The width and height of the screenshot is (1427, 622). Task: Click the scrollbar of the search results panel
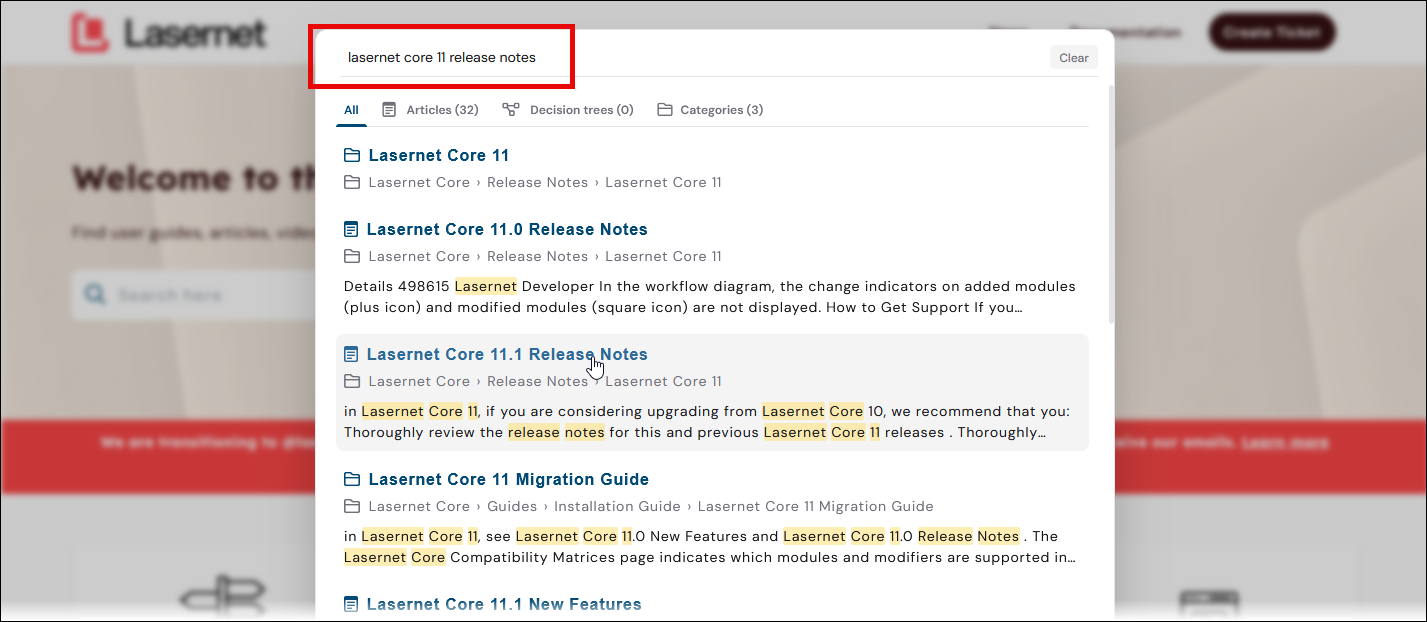(x=1110, y=204)
